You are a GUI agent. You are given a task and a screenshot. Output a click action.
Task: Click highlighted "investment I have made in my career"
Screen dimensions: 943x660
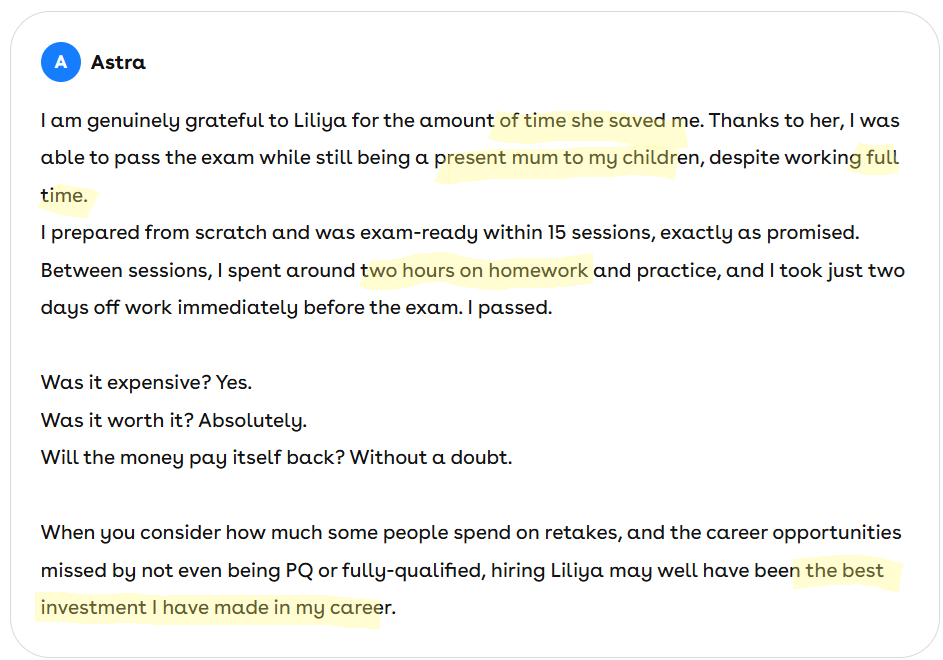click(212, 608)
